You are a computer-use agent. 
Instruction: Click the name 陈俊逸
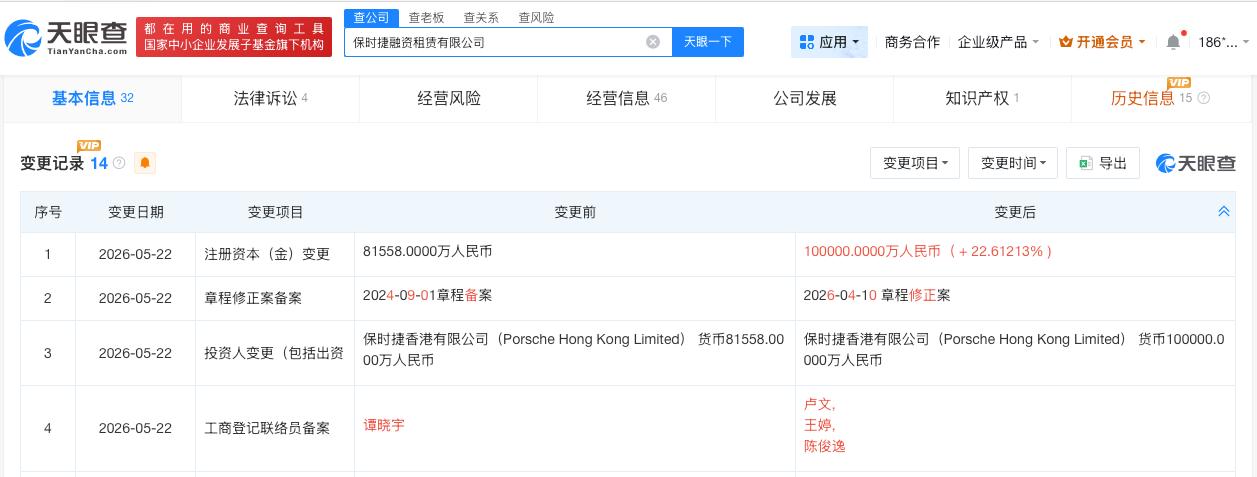824,446
